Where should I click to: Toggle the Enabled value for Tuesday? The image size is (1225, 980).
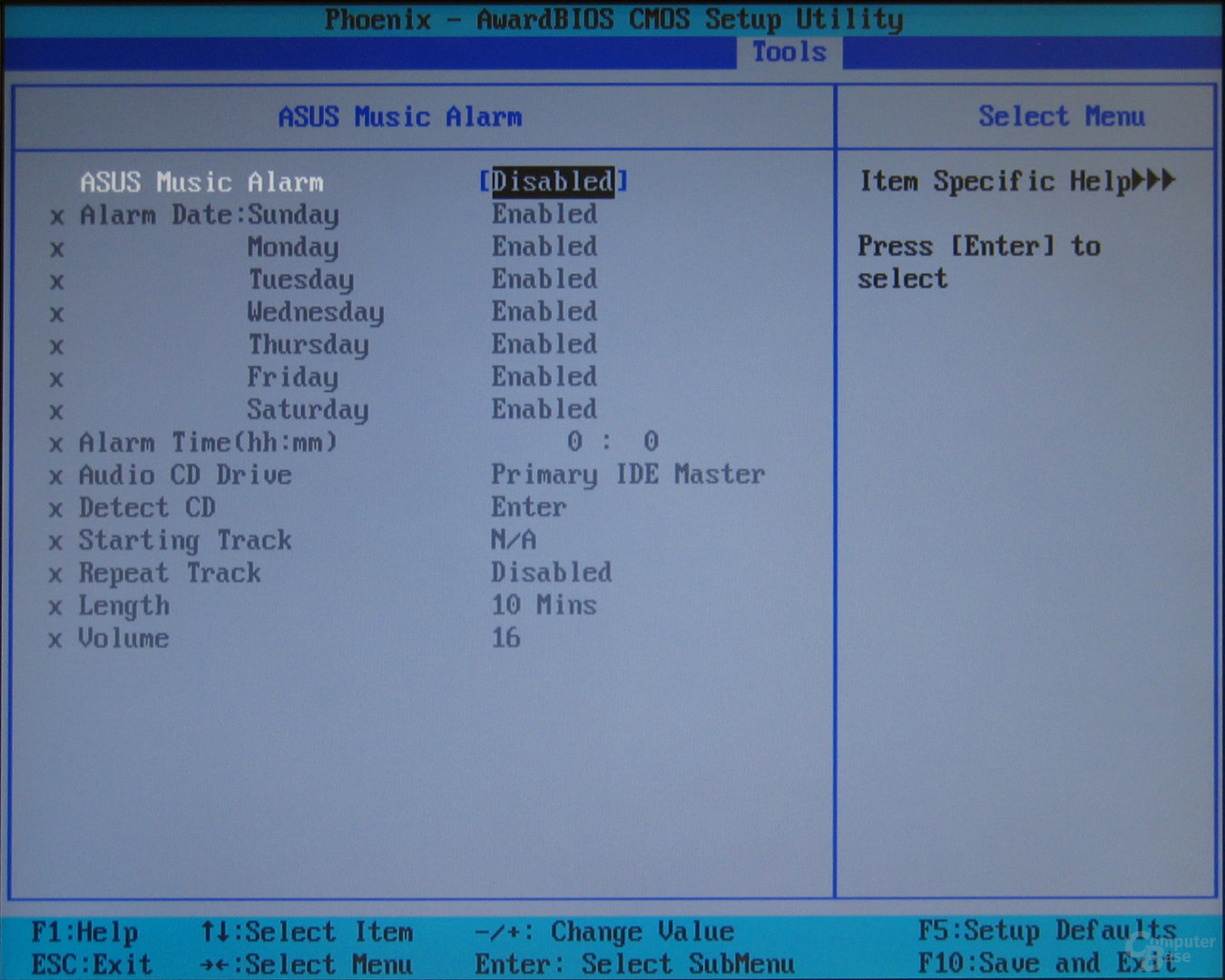pyautogui.click(x=544, y=279)
